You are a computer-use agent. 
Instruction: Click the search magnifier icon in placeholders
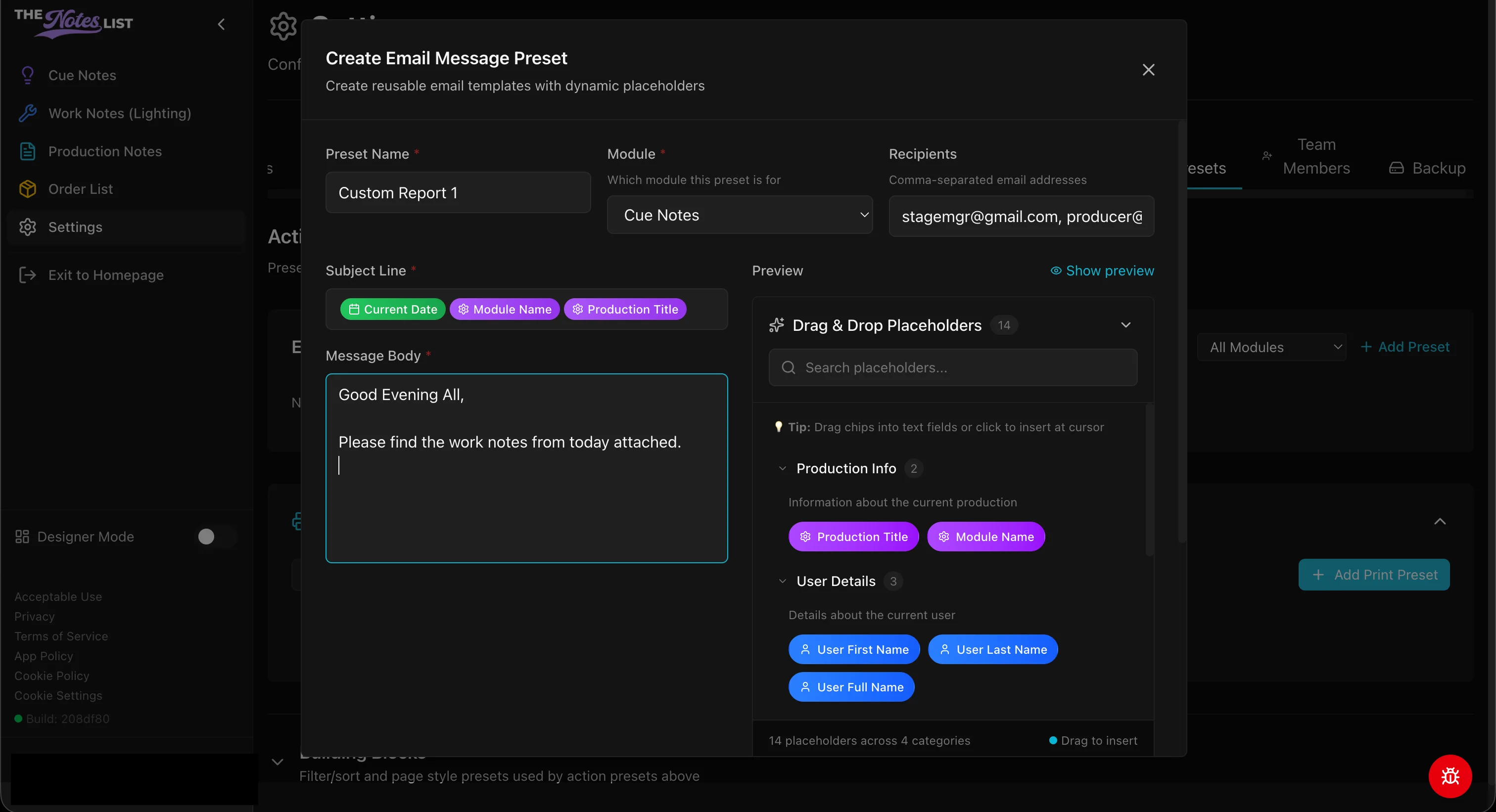(x=789, y=367)
